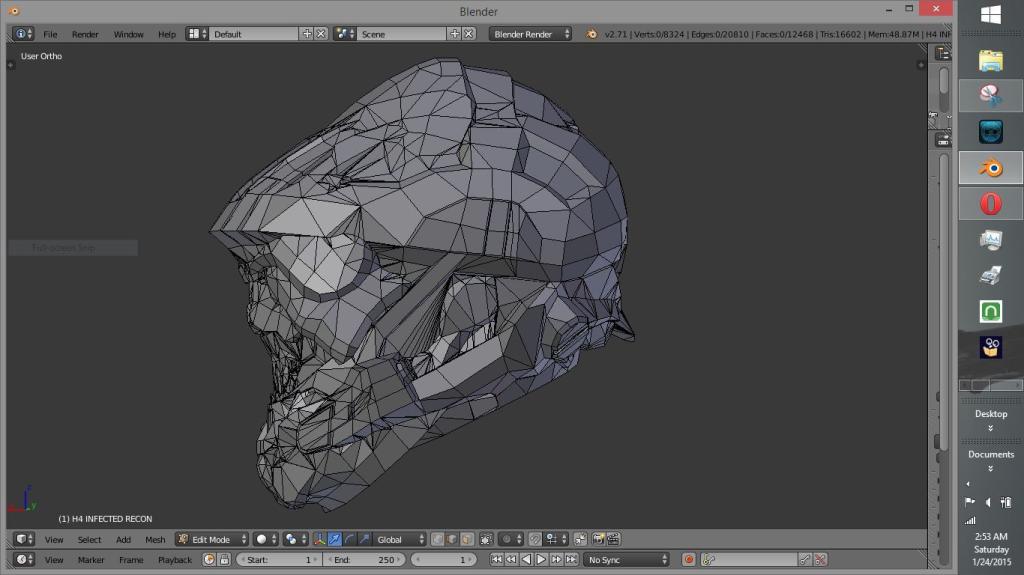Viewport: 1024px width, 575px height.
Task: Open the pivot point selector
Action: click(x=296, y=539)
